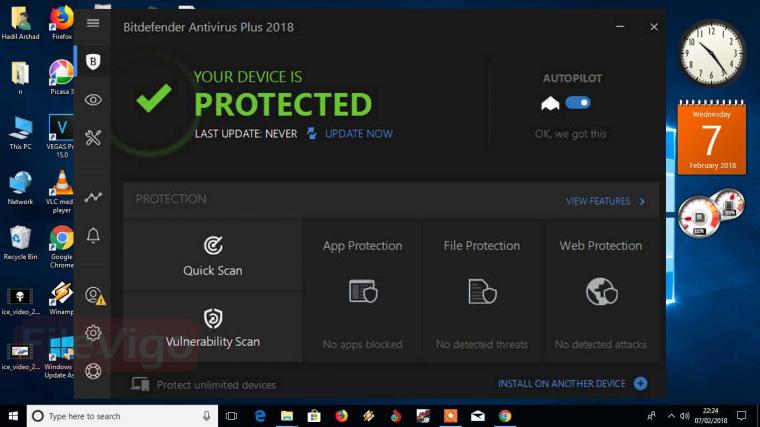Viewport: 760px width, 427px height.
Task: Click the green protected checkmark
Action: pos(154,97)
